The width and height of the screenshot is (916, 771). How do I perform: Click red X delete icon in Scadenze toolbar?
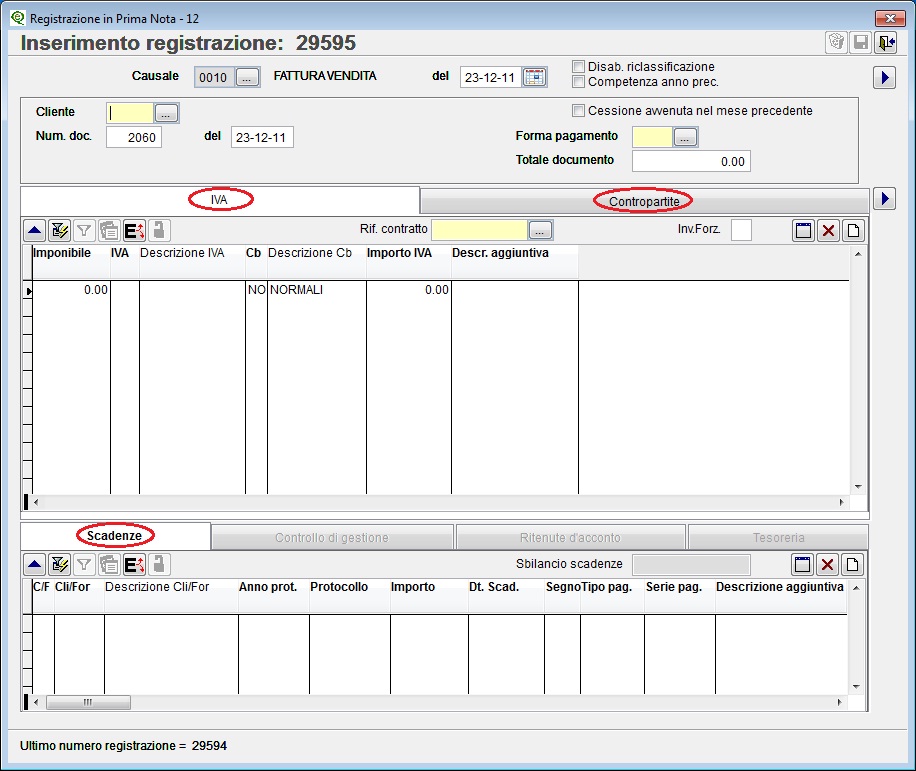click(x=828, y=564)
